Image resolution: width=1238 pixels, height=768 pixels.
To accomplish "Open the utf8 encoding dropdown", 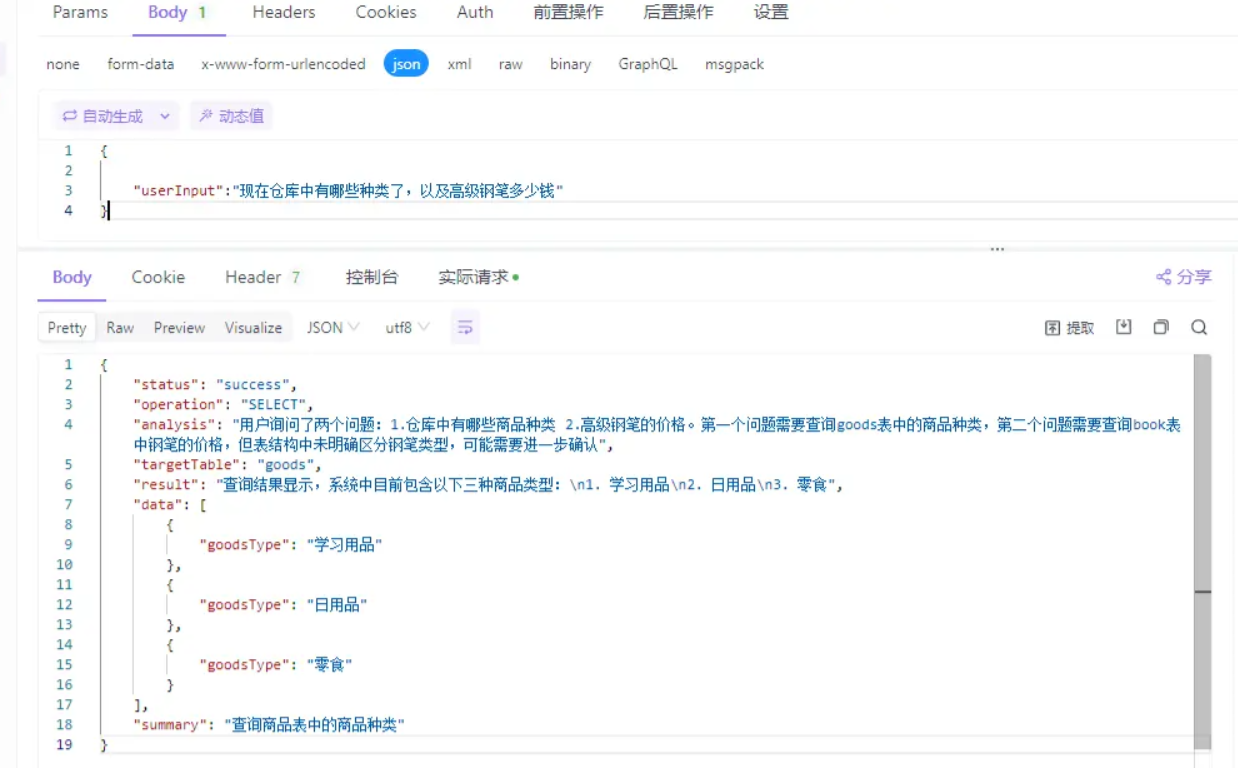I will pos(407,327).
